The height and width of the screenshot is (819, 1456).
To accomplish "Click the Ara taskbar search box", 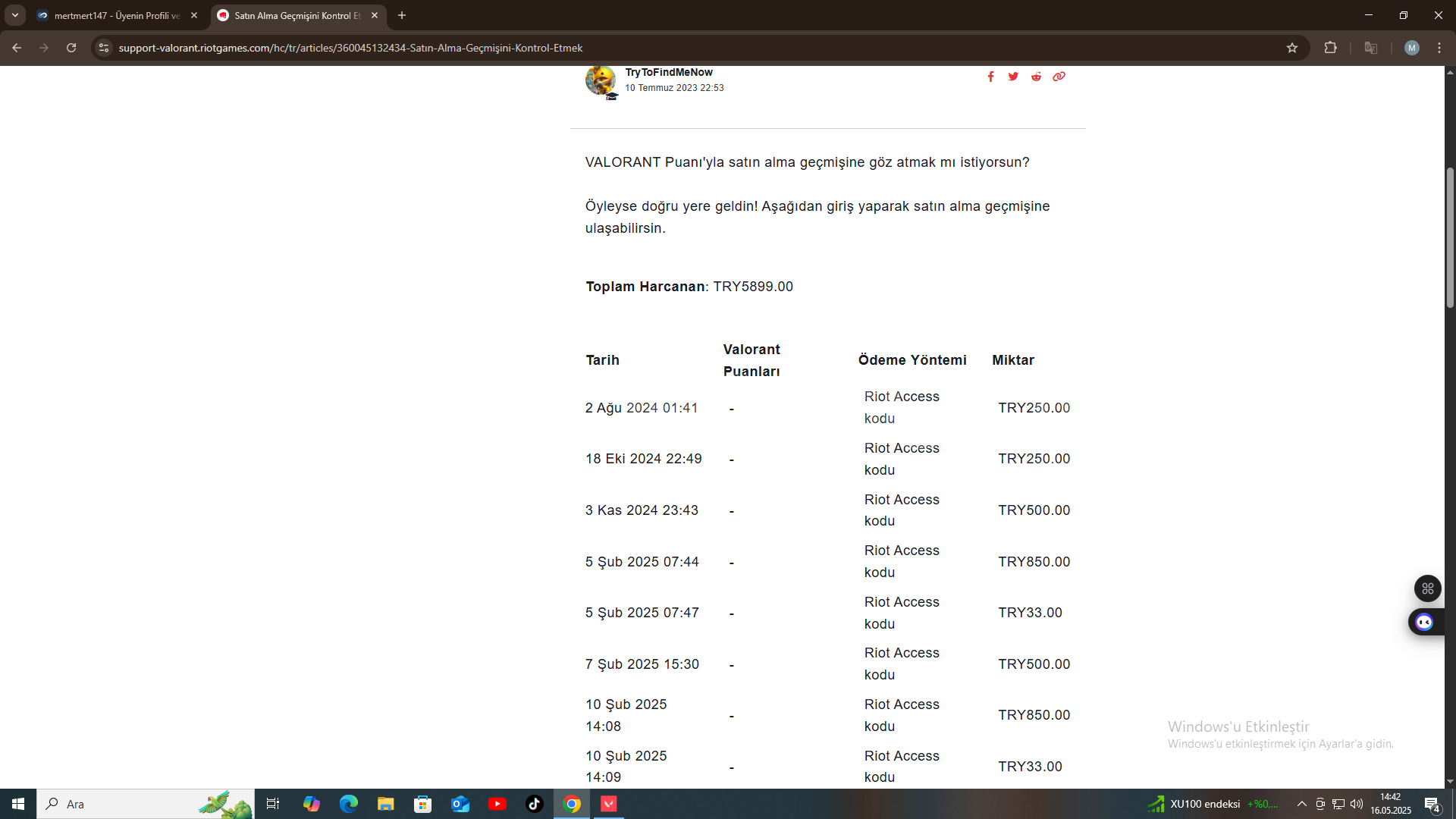I will (146, 804).
